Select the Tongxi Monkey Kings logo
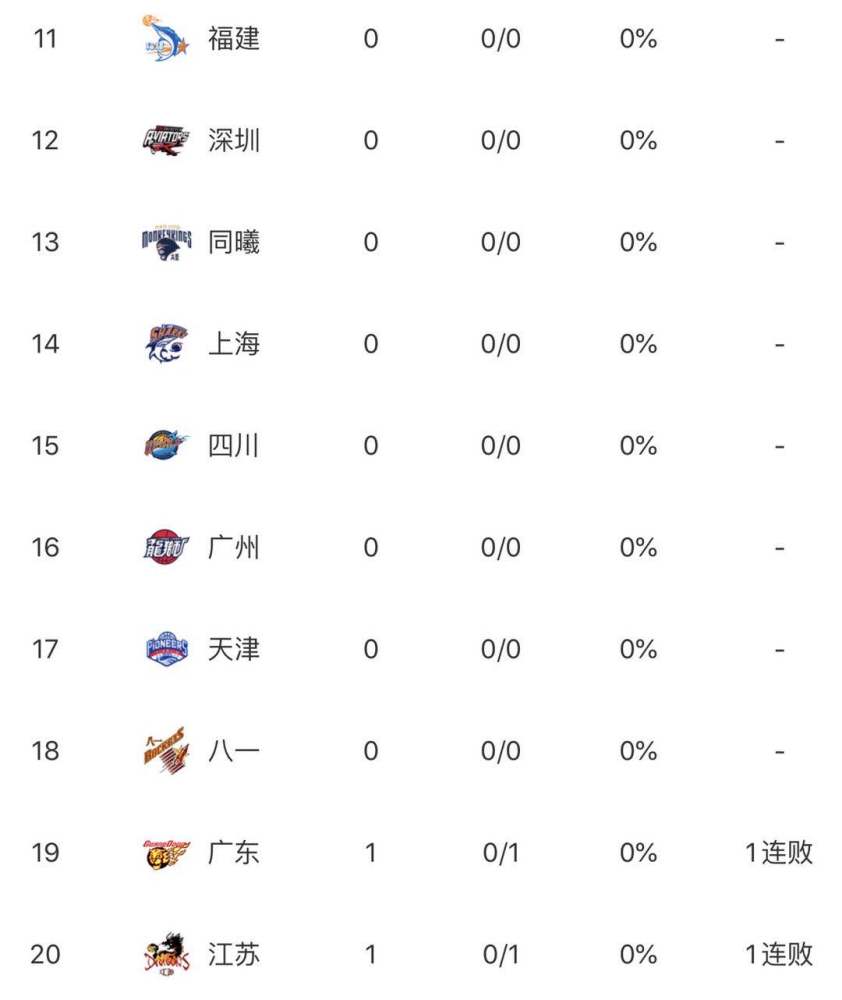Image resolution: width=842 pixels, height=1000 pixels. pos(166,243)
